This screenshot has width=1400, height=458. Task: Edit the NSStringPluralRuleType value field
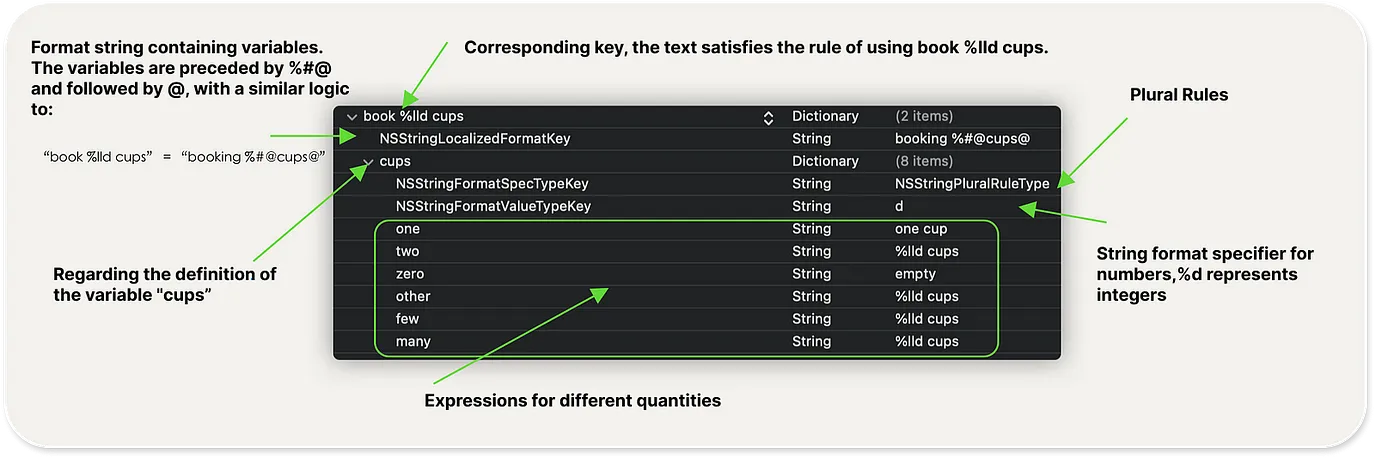pos(972,184)
